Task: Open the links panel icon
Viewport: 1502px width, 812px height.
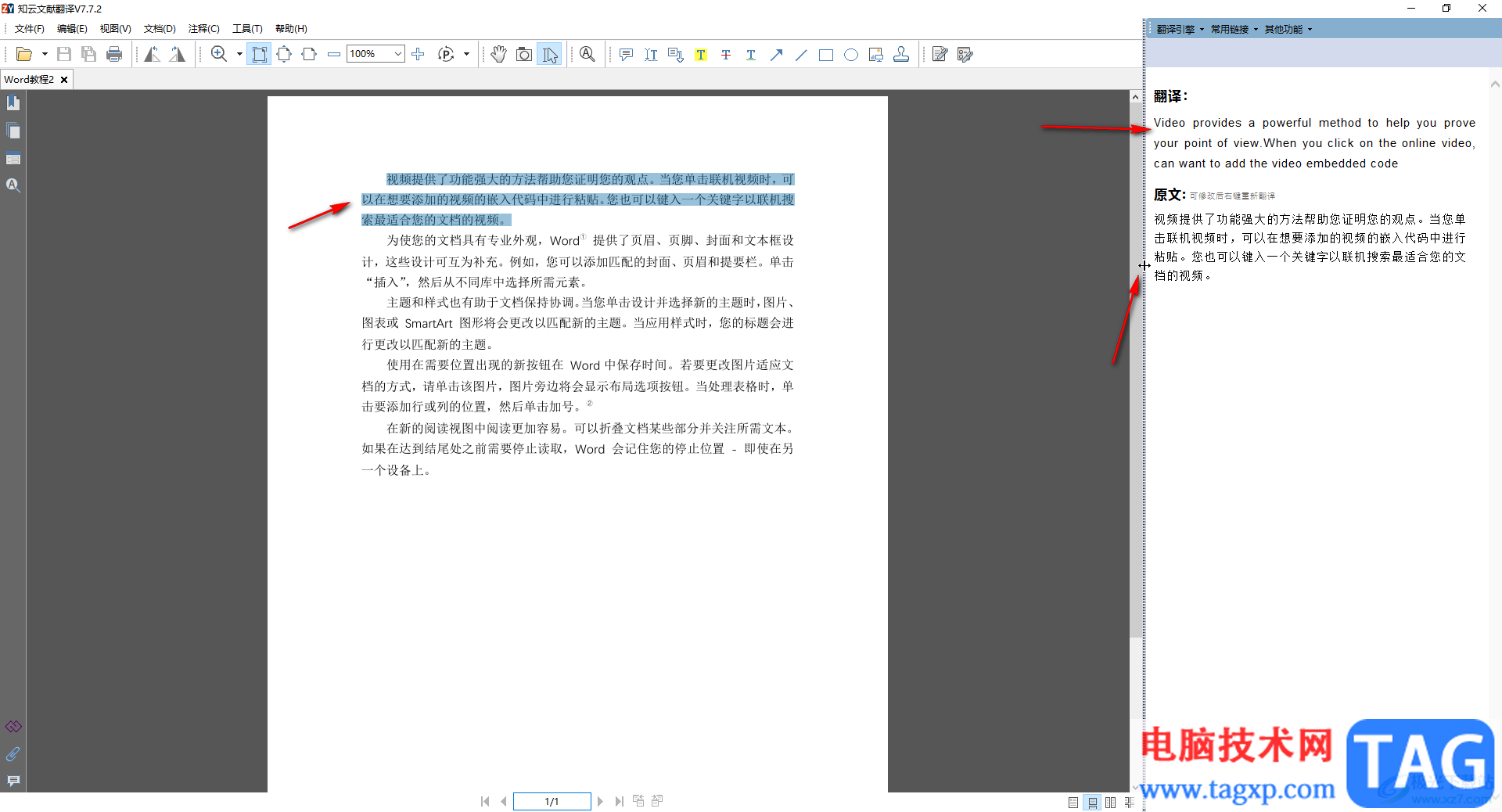Action: [13, 727]
